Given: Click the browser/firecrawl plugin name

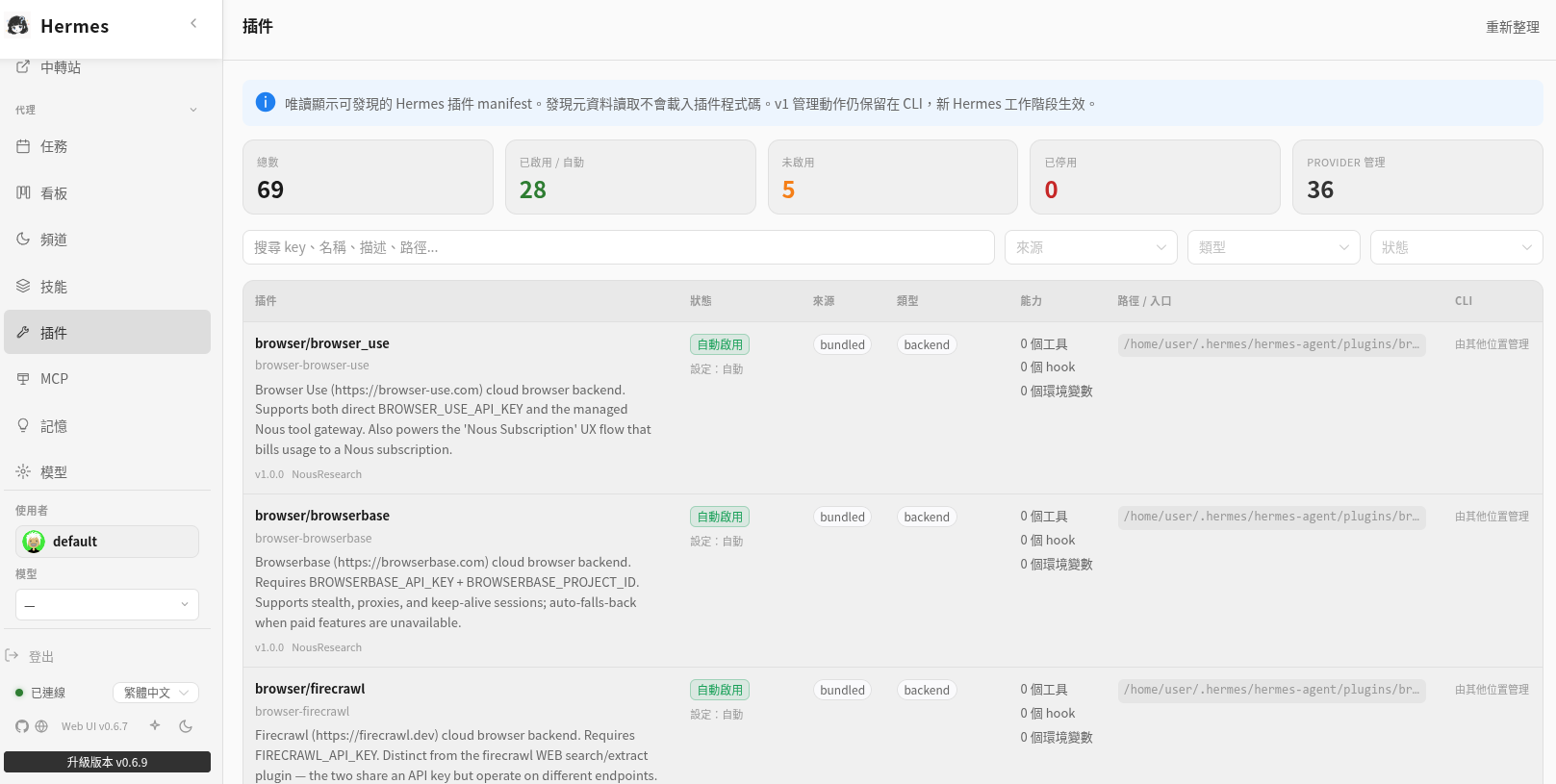Looking at the screenshot, I should tap(310, 689).
